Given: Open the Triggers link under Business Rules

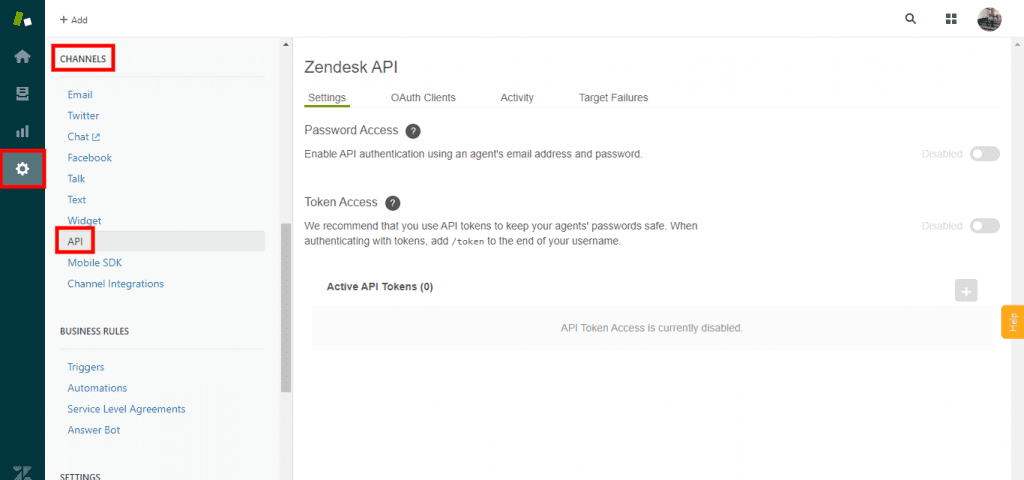Looking at the screenshot, I should [x=86, y=367].
